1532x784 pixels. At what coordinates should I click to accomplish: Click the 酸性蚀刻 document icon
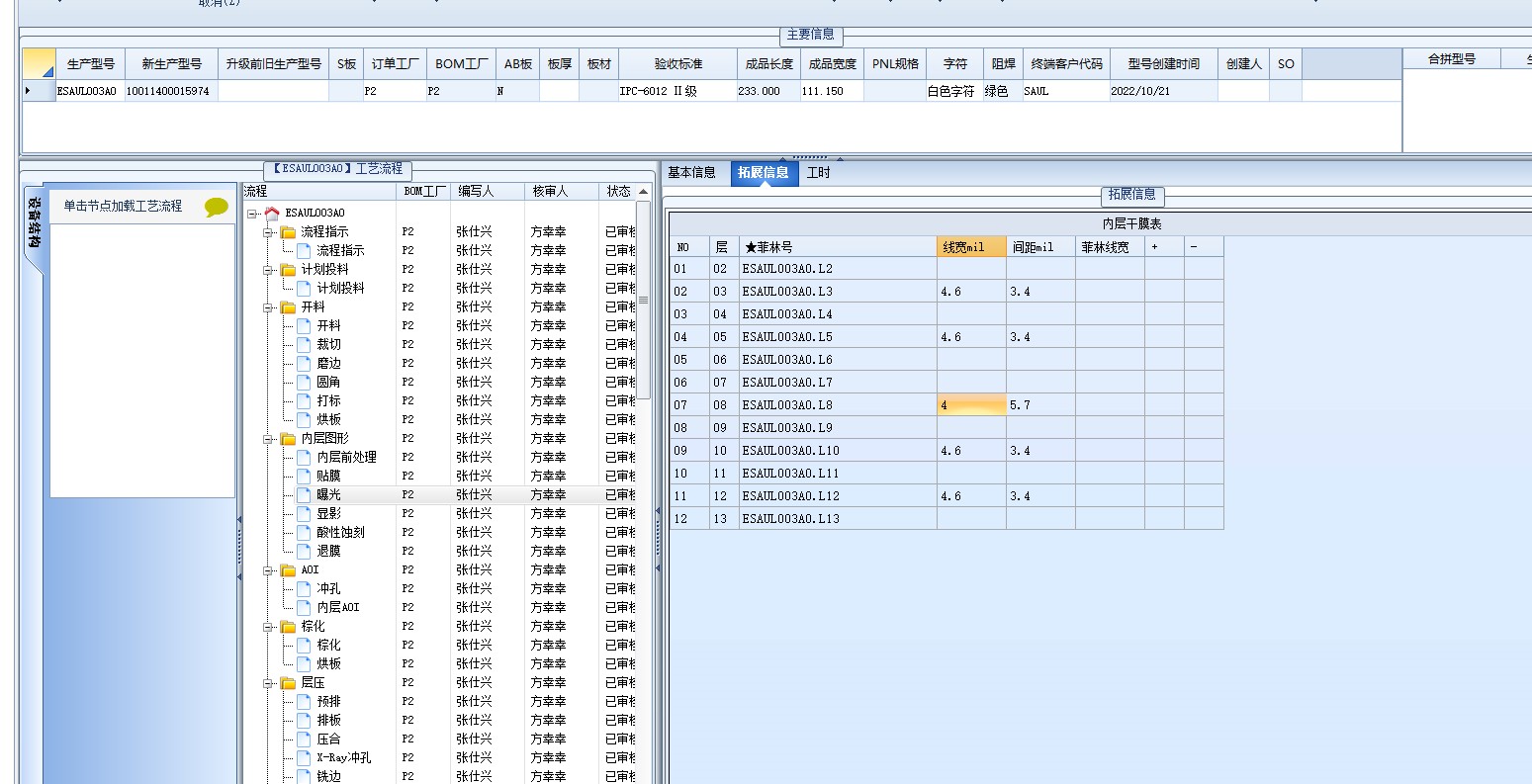pyautogui.click(x=304, y=532)
